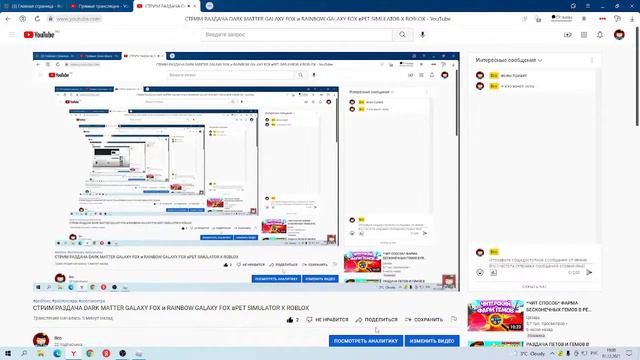Open Microsoft Edge from the taskbar
This screenshot has height=360, width=640.
pyautogui.click(x=57, y=353)
